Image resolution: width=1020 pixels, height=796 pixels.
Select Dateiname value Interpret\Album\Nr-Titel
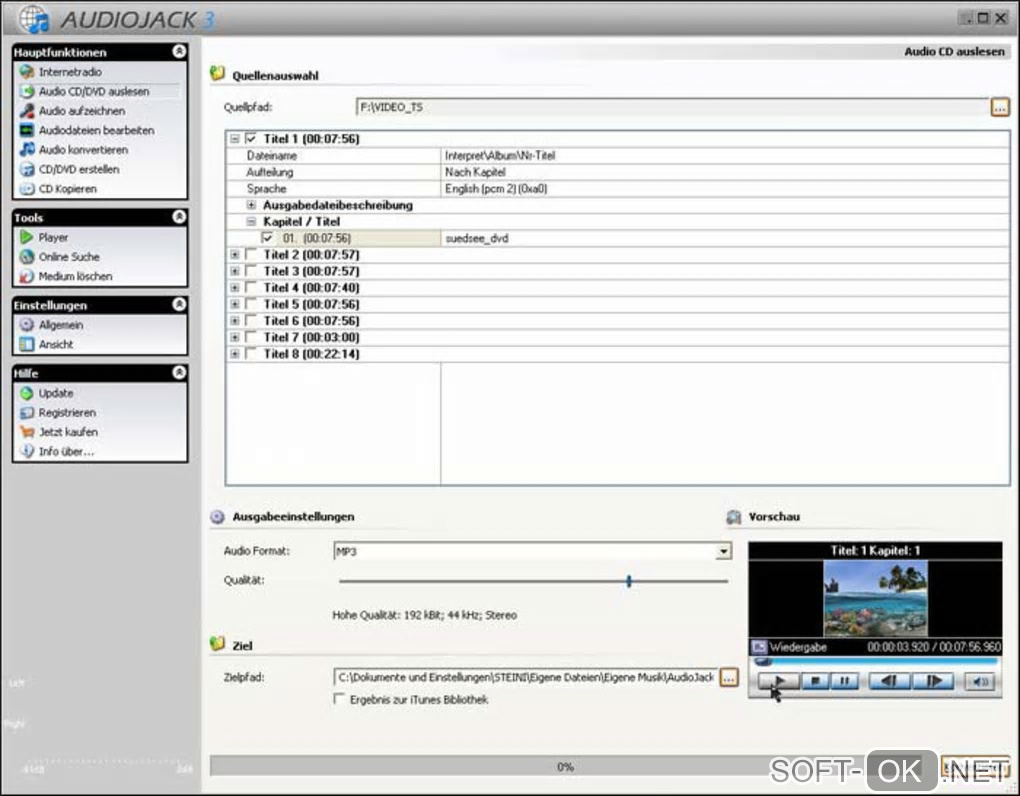pos(500,155)
